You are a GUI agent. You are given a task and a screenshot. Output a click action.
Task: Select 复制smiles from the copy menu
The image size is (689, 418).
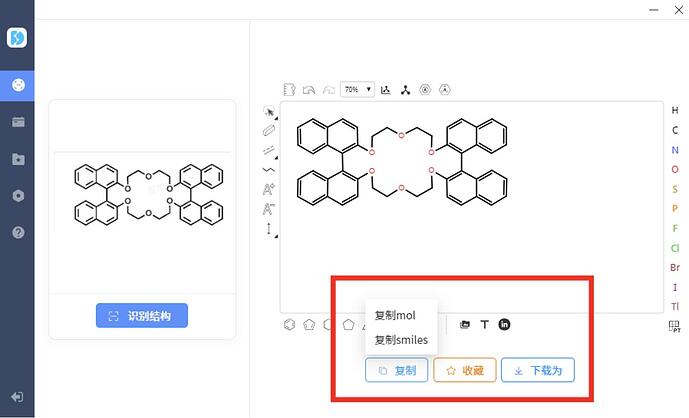click(401, 340)
